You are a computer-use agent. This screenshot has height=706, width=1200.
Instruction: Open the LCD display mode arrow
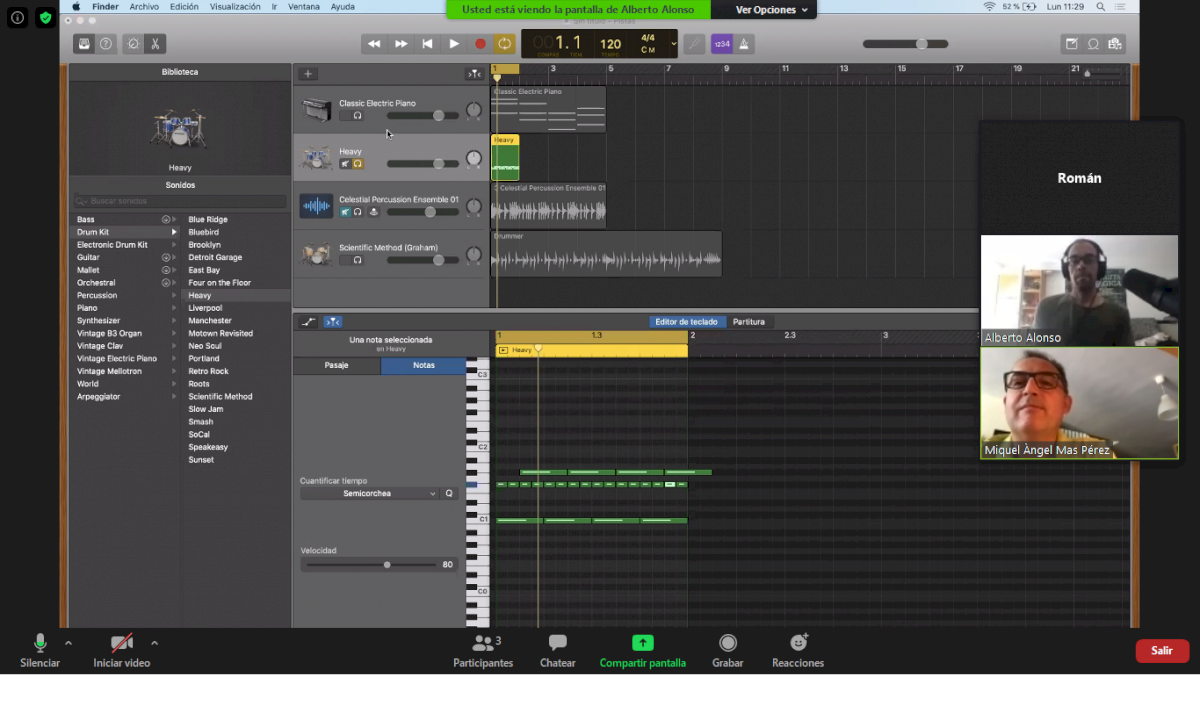point(673,44)
